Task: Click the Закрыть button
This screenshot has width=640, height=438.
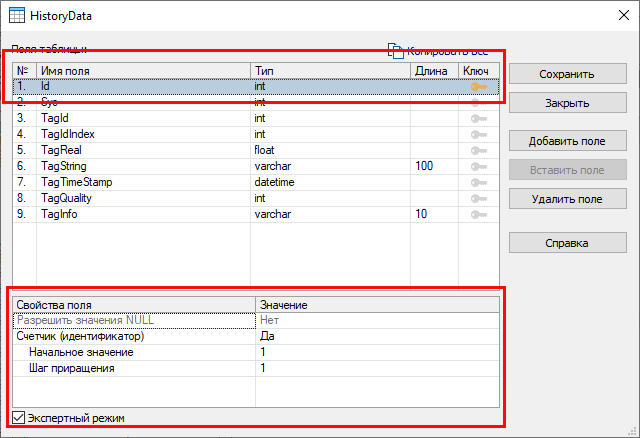Action: [x=567, y=103]
